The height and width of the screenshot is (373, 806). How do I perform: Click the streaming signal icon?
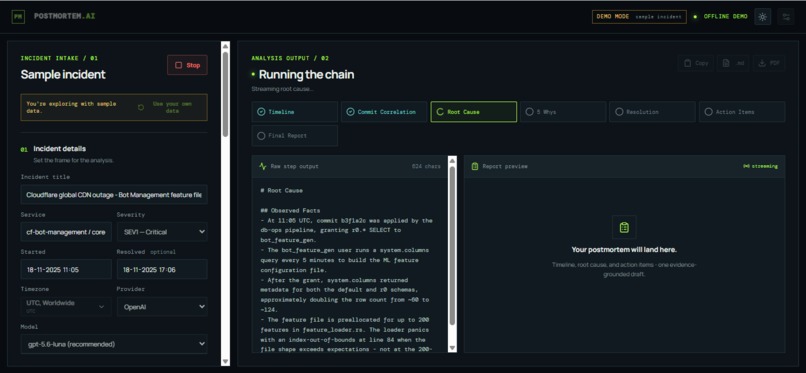tap(746, 166)
